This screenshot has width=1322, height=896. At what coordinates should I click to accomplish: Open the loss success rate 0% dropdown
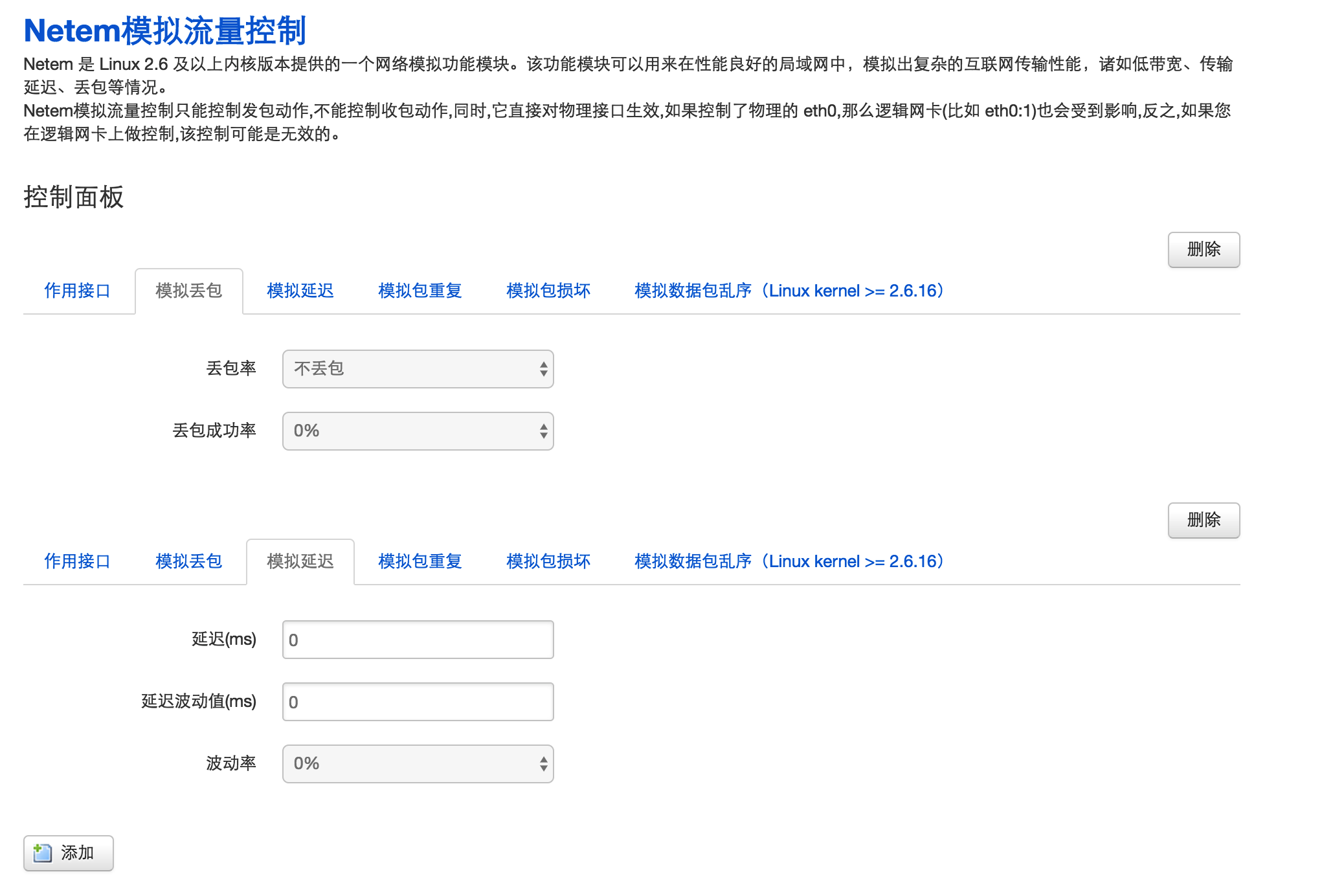pos(418,431)
